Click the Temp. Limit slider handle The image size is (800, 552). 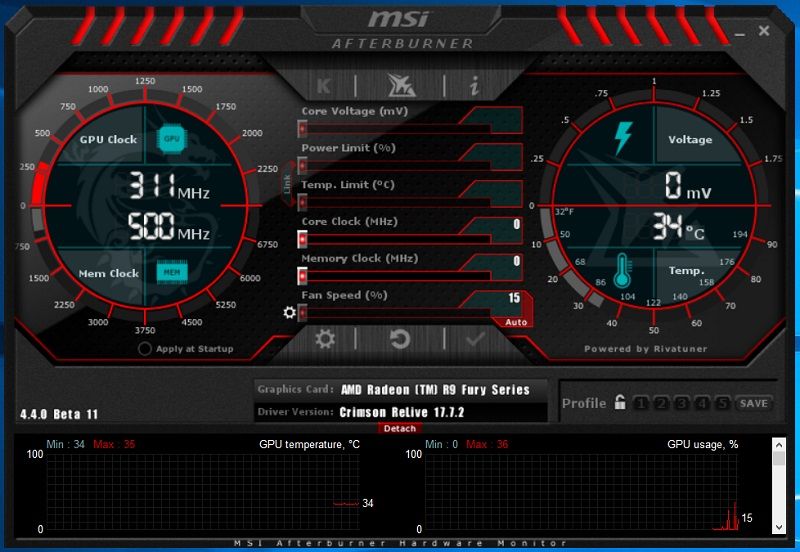(x=303, y=203)
